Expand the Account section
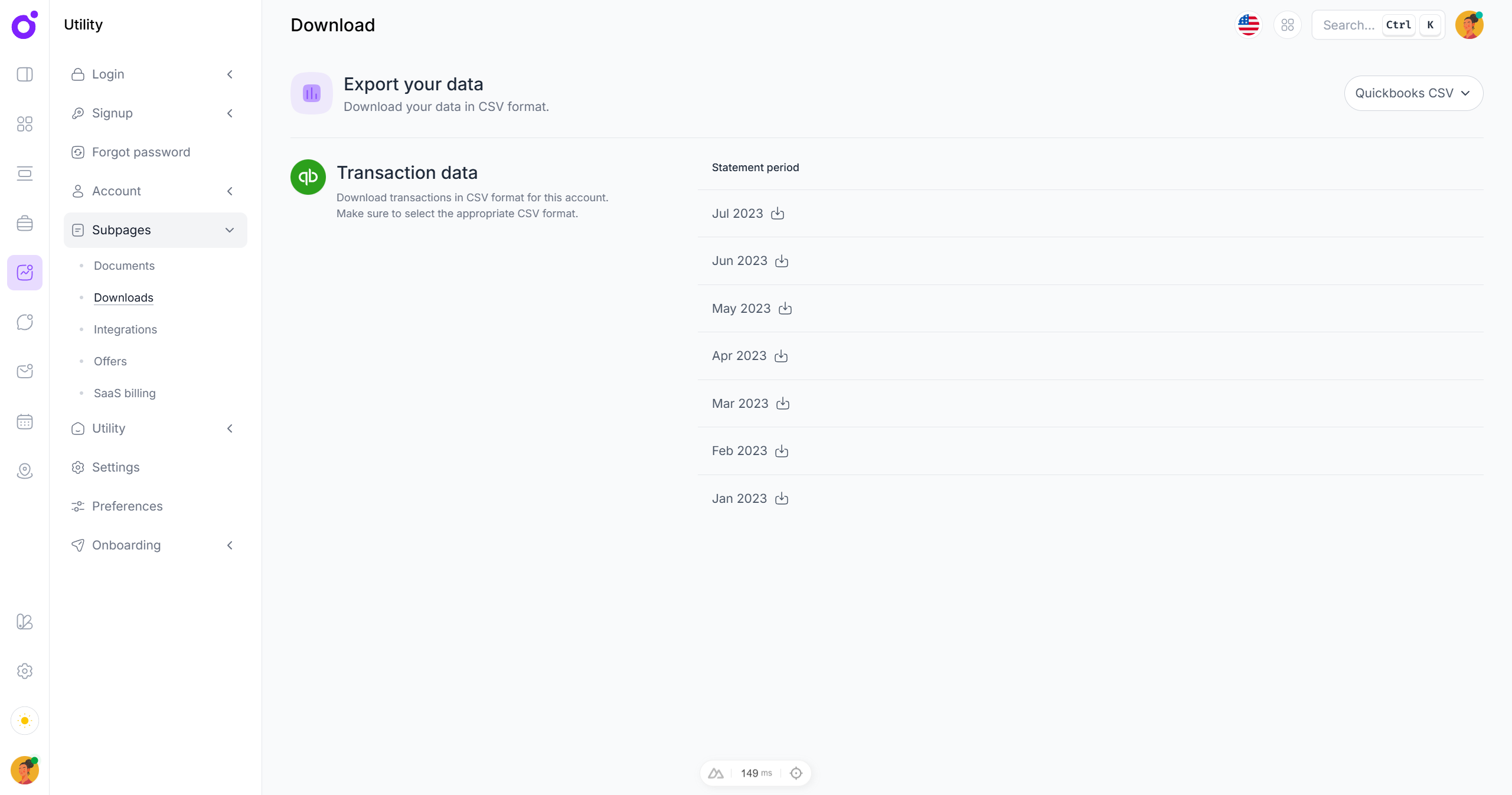 (x=230, y=191)
